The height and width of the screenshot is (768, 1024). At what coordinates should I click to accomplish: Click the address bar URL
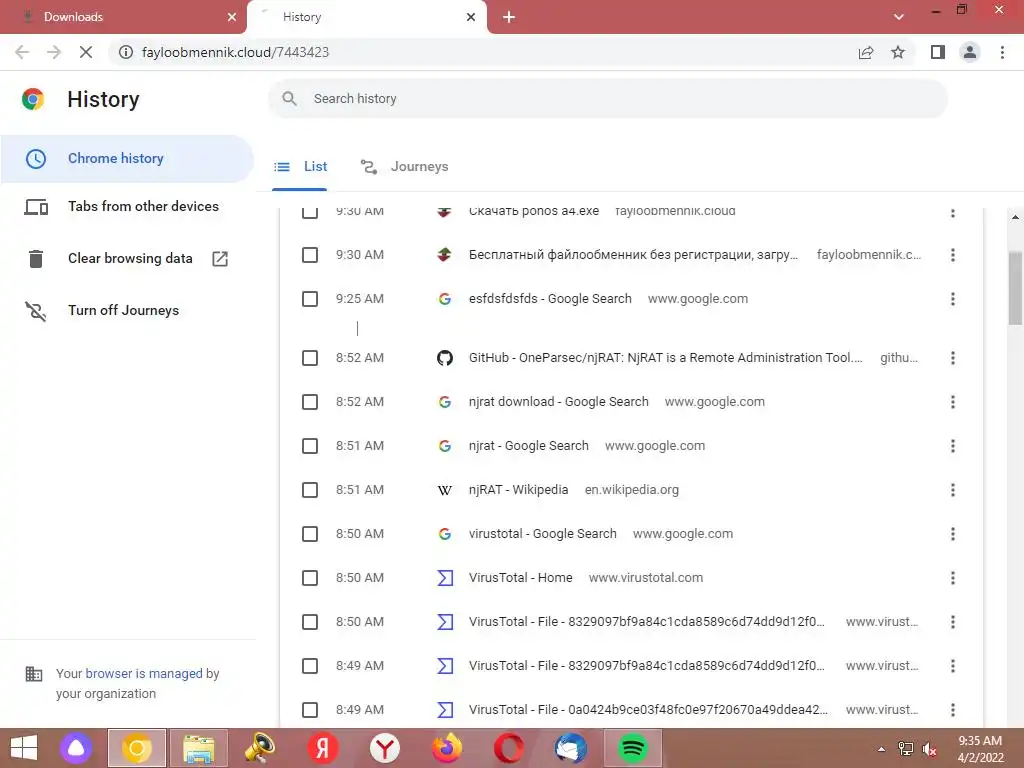[235, 52]
